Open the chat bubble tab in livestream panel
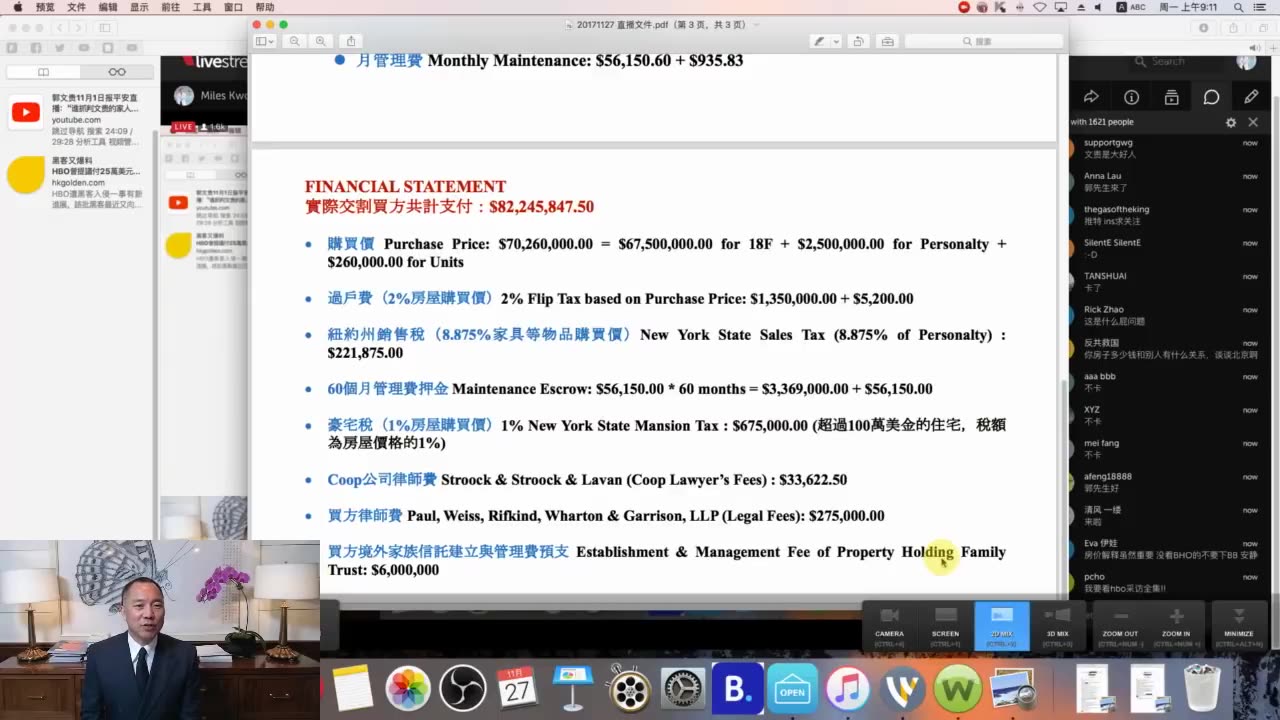1280x720 pixels. [1211, 97]
